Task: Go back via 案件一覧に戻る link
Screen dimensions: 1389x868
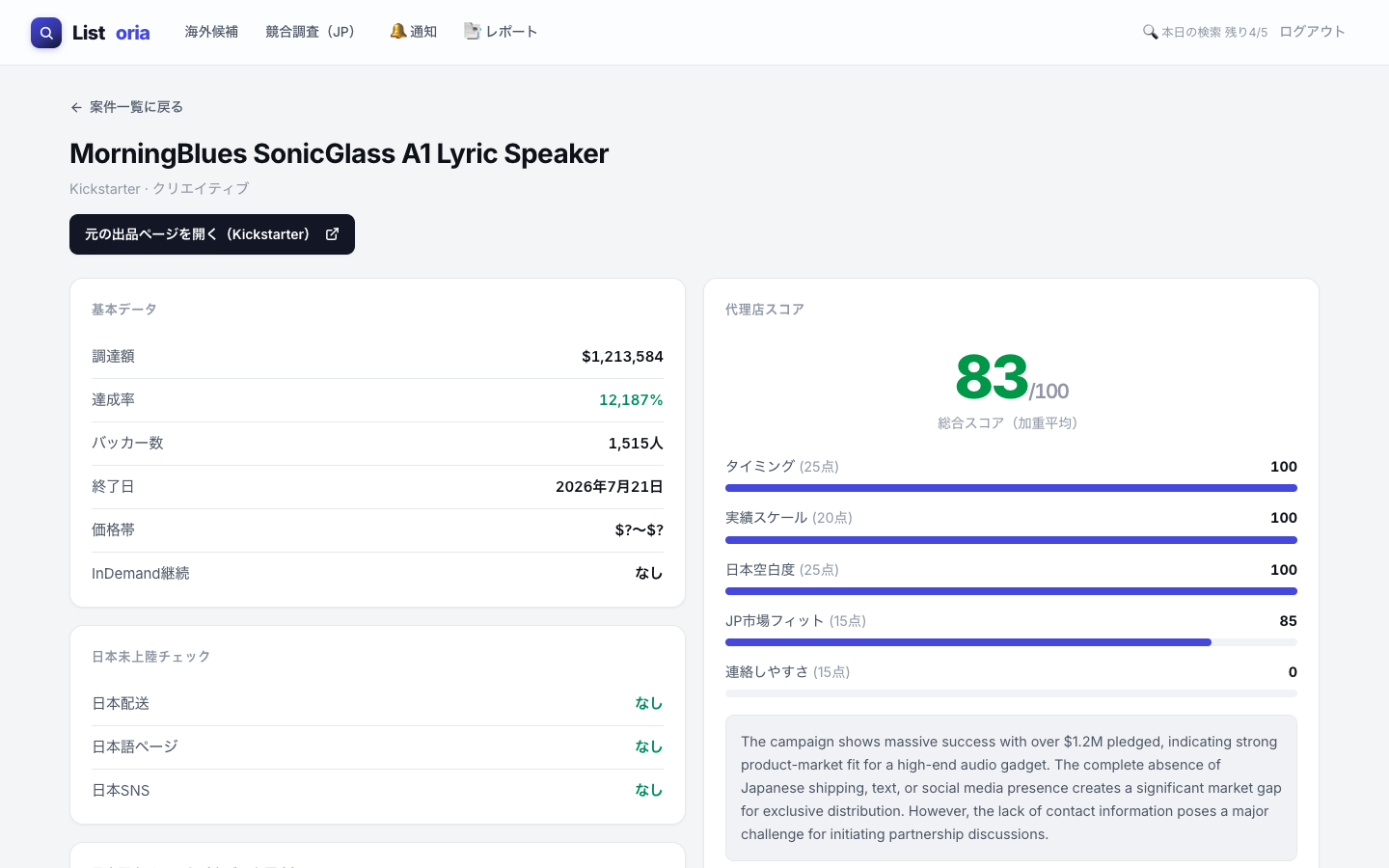Action: pos(126,107)
